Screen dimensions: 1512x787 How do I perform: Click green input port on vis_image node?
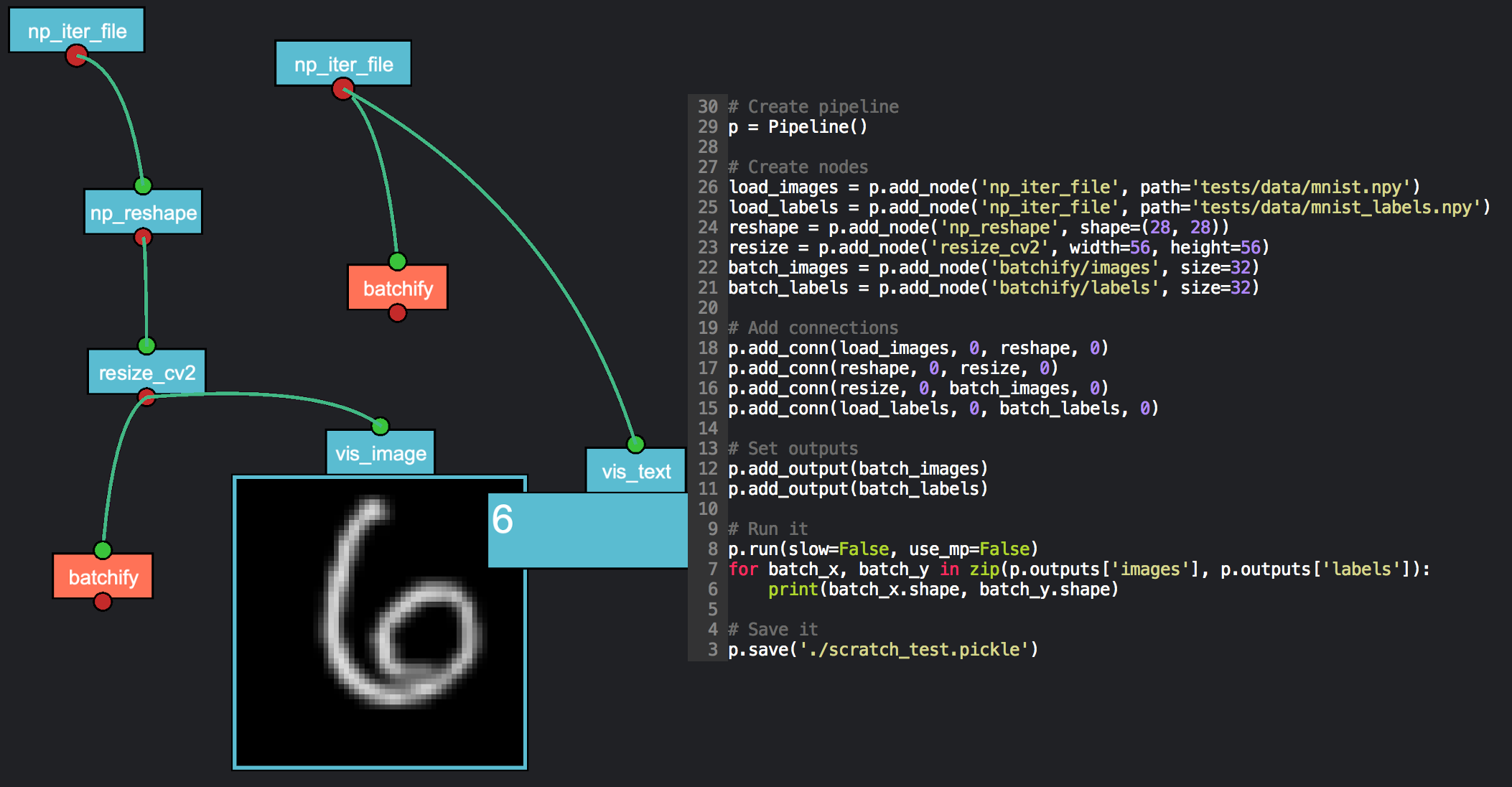(x=381, y=427)
